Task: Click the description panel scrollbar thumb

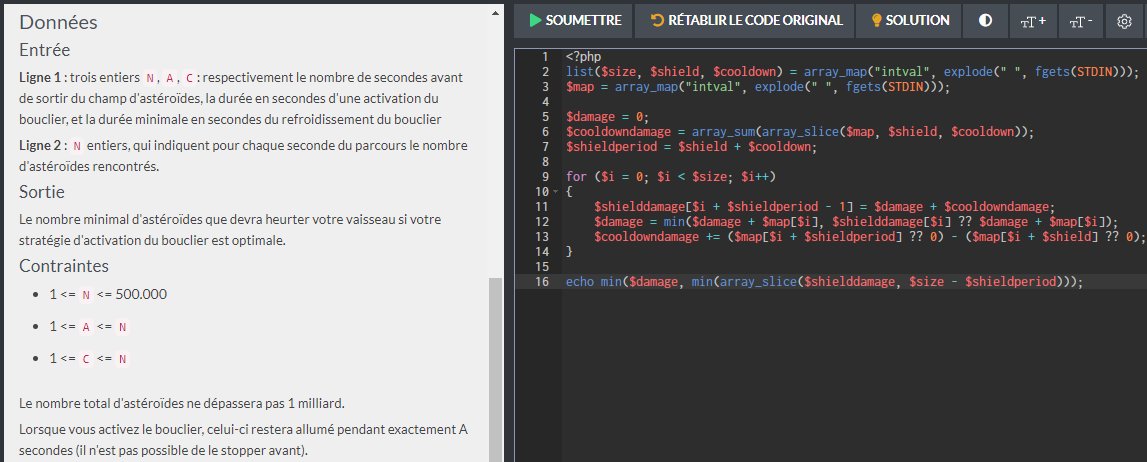Action: (x=495, y=369)
